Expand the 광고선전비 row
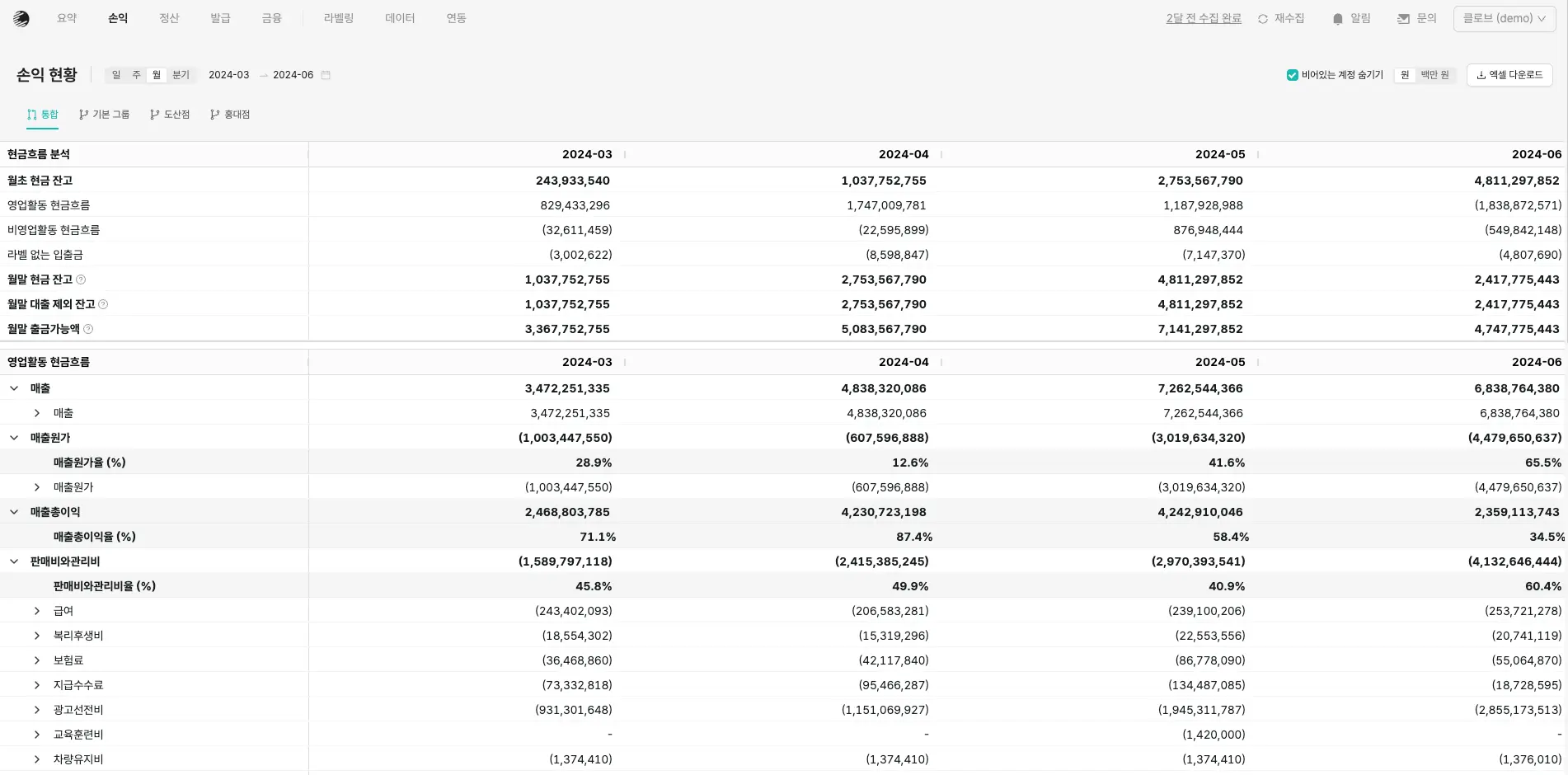This screenshot has height=775, width=1568. click(x=37, y=710)
